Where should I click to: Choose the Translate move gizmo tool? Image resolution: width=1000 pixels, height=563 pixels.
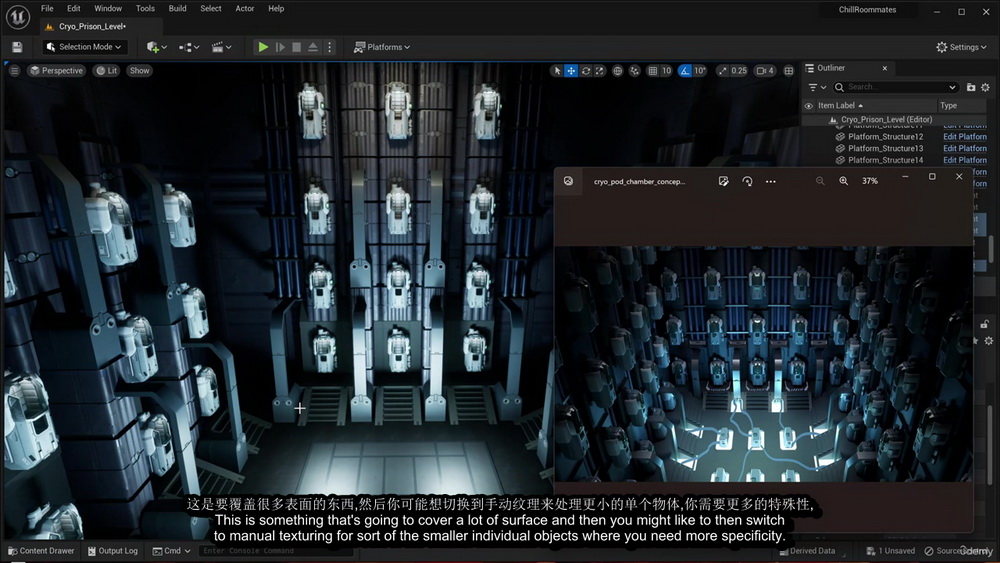click(x=571, y=71)
